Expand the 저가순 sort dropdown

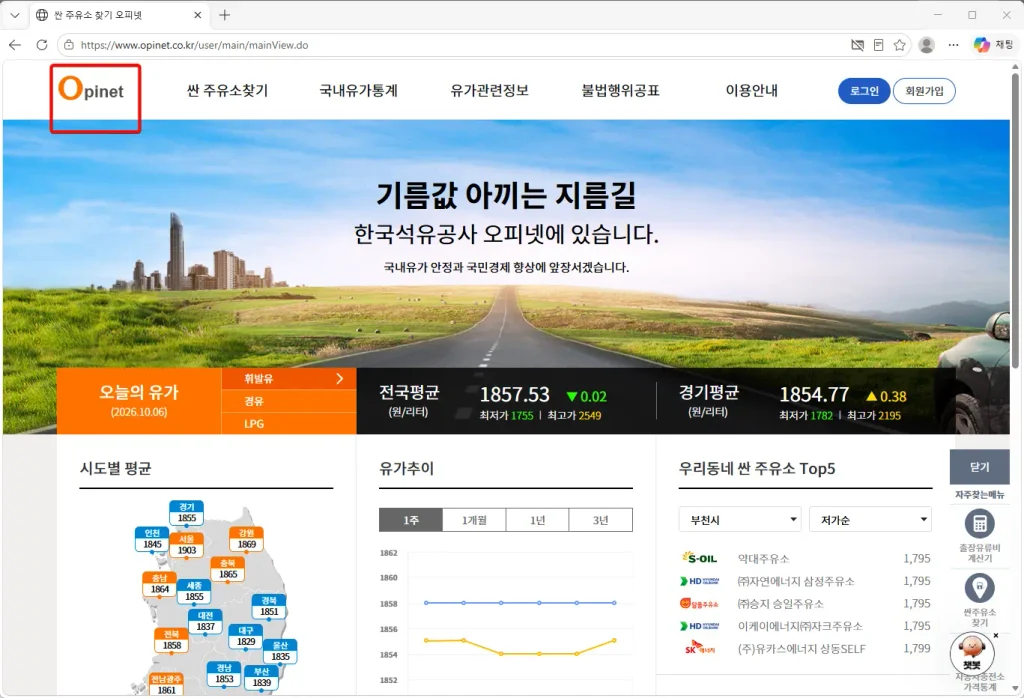pyautogui.click(x=870, y=520)
